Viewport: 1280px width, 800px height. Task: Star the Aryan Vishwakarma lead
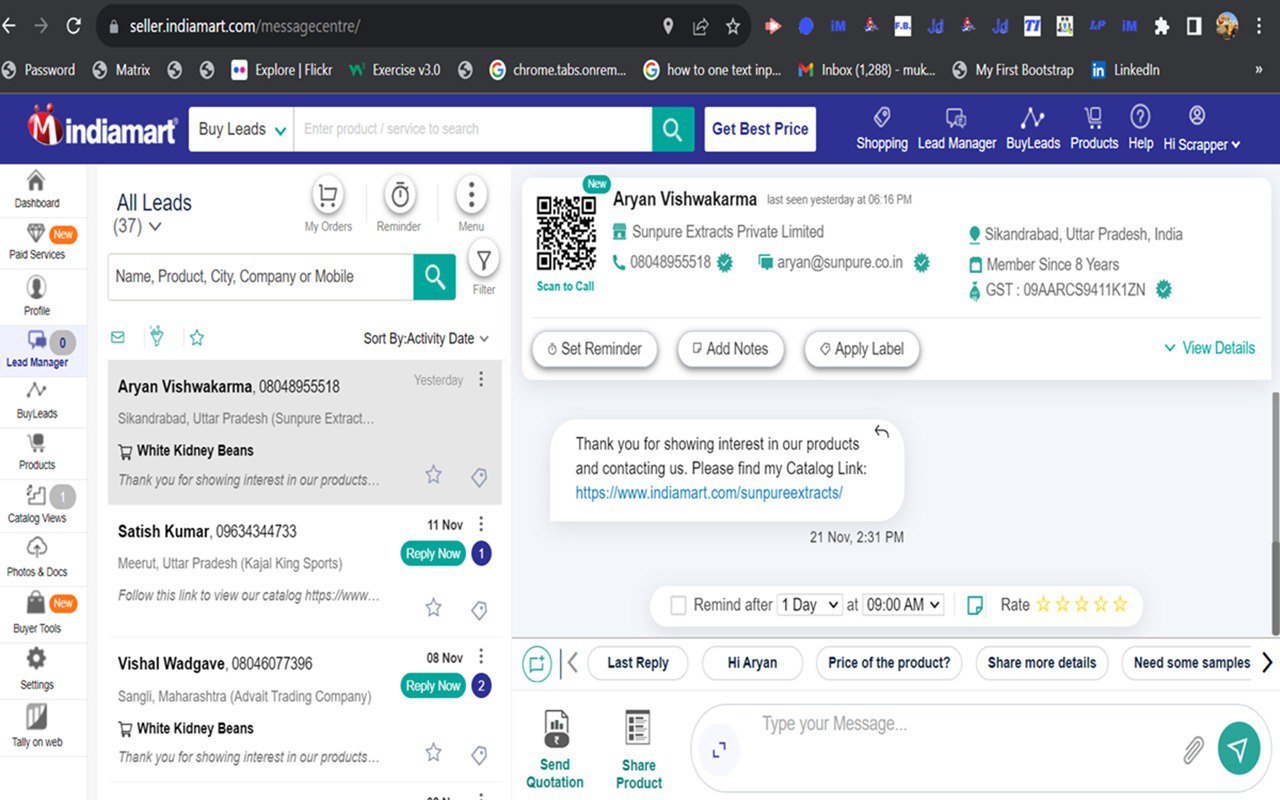[433, 475]
